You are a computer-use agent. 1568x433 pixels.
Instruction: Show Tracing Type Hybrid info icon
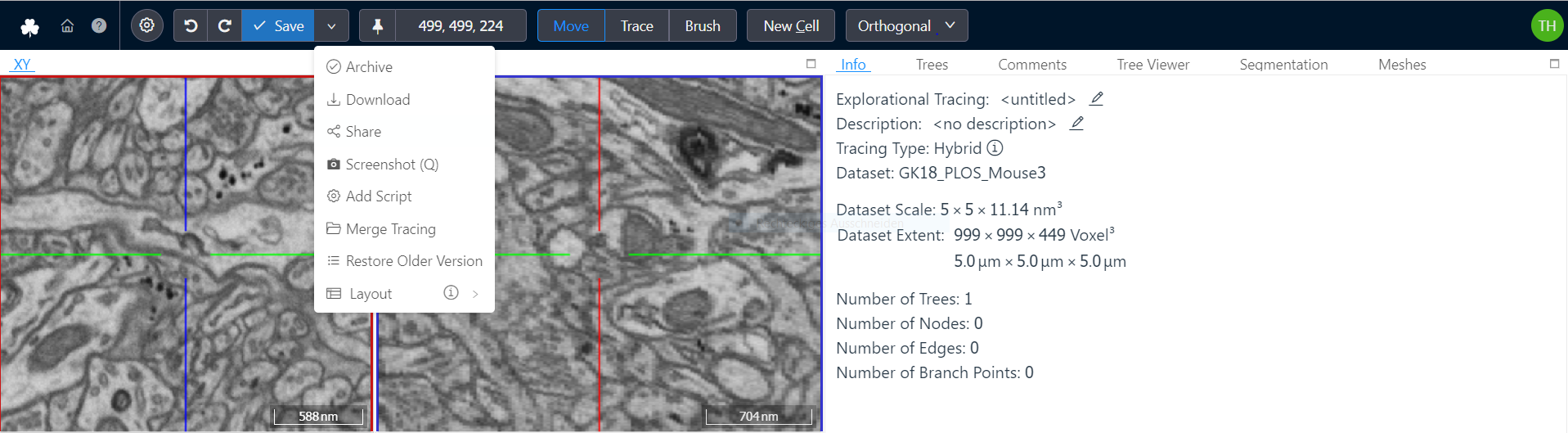995,148
